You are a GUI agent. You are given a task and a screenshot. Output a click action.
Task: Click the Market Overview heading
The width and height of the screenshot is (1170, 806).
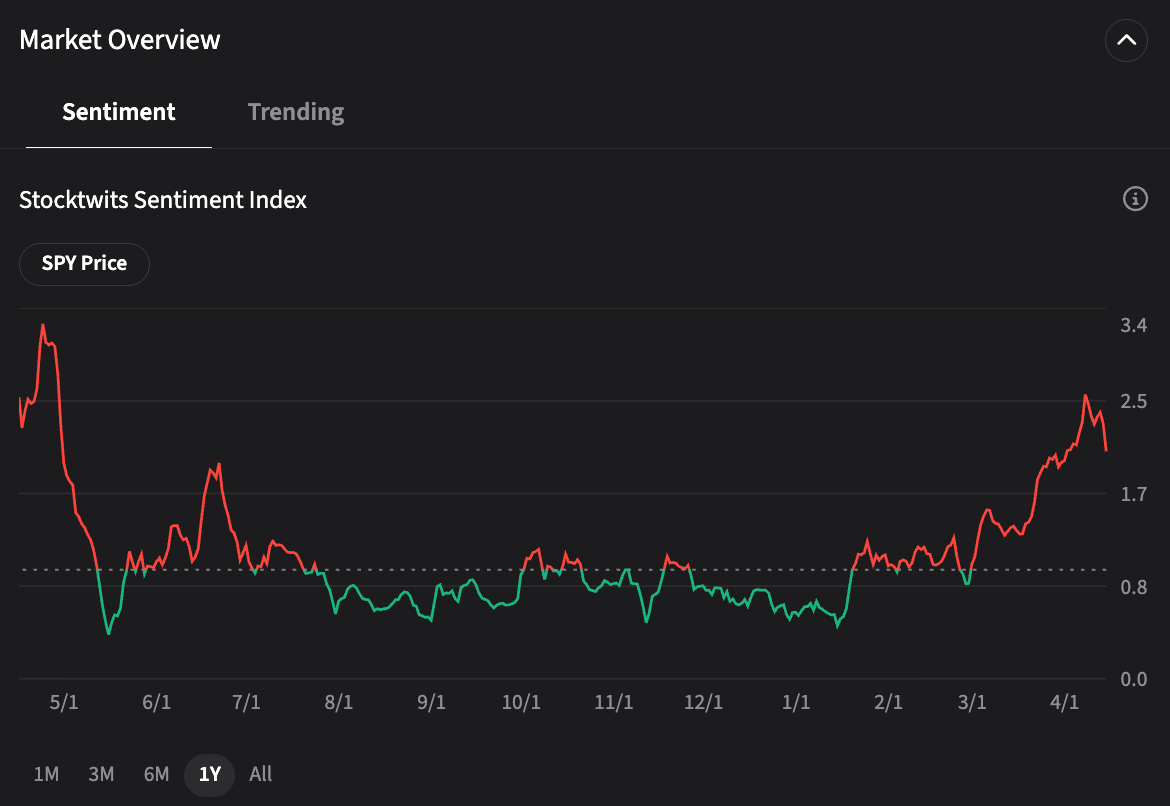tap(119, 40)
